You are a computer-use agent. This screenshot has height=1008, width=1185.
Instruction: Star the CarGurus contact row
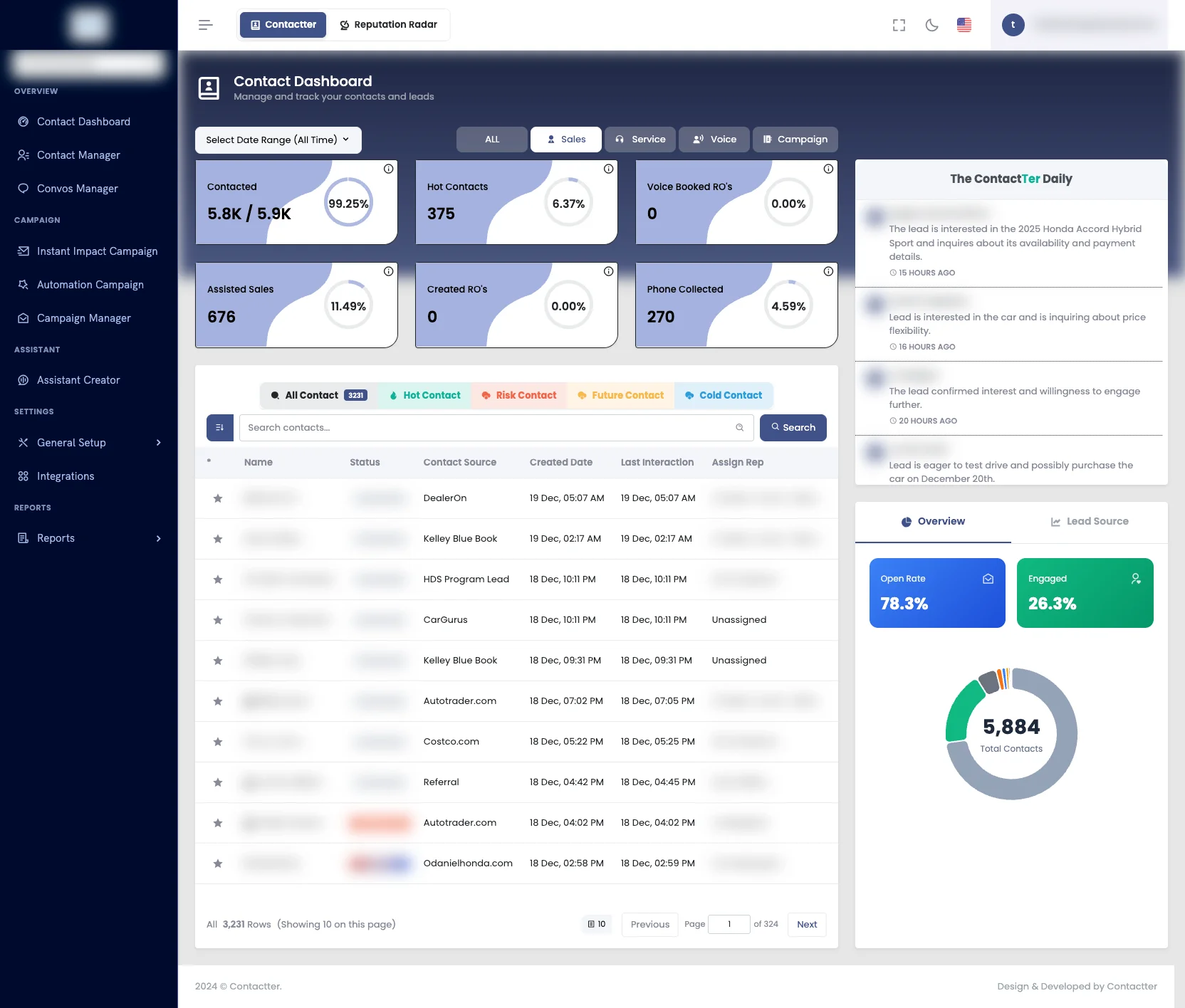(218, 620)
